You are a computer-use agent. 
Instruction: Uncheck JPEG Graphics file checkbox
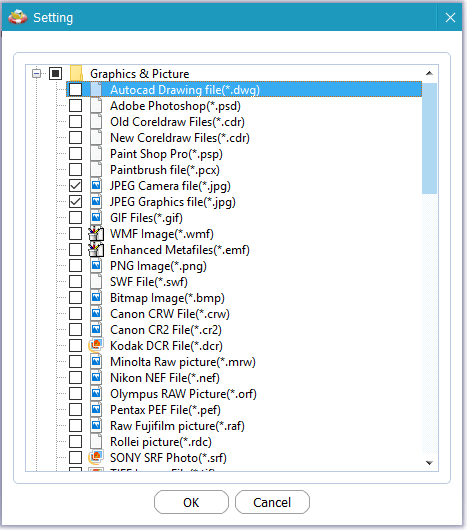click(x=75, y=201)
